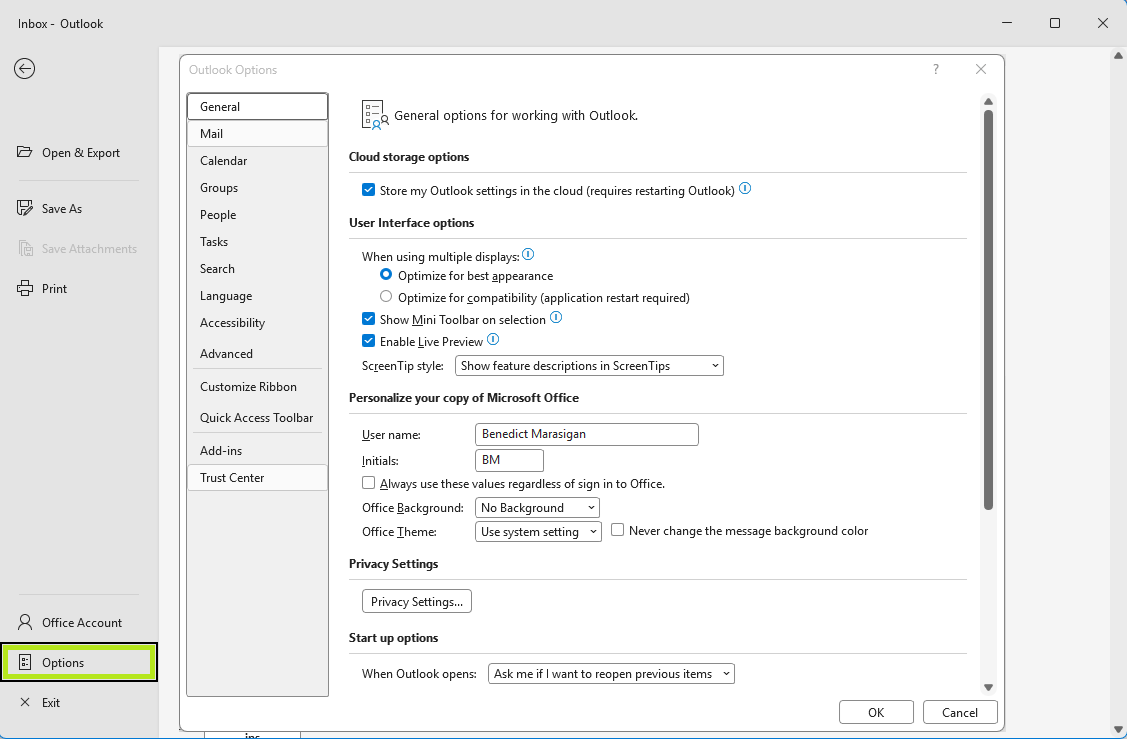1127x739 pixels.
Task: Click the Open & Export folder icon
Action: tap(25, 153)
